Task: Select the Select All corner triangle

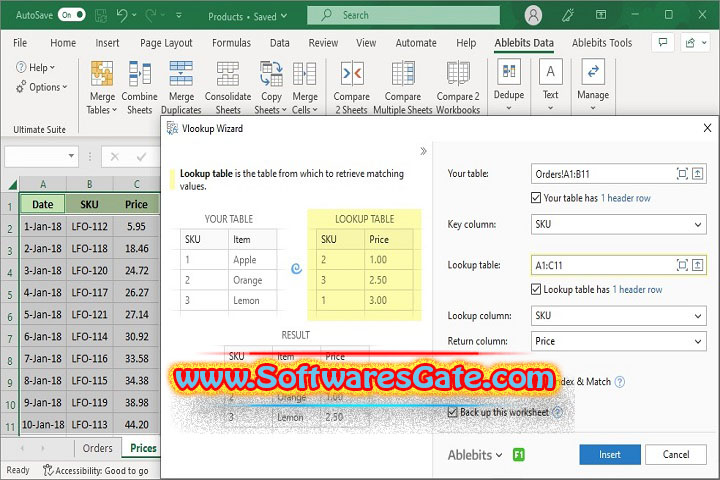Action: 12,185
